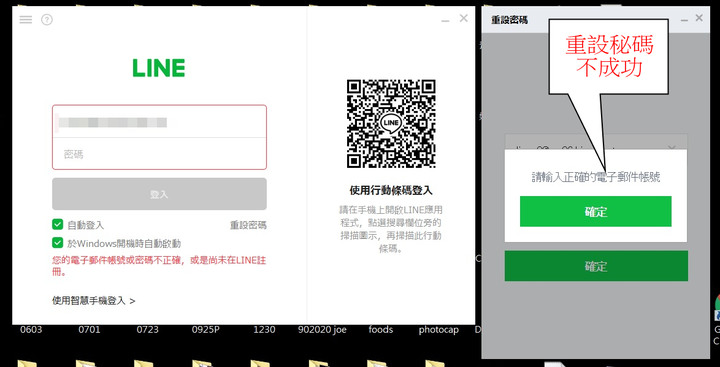Screen dimensions: 720x367
Task: Click the darker 確定 button in reset window
Action: [596, 266]
